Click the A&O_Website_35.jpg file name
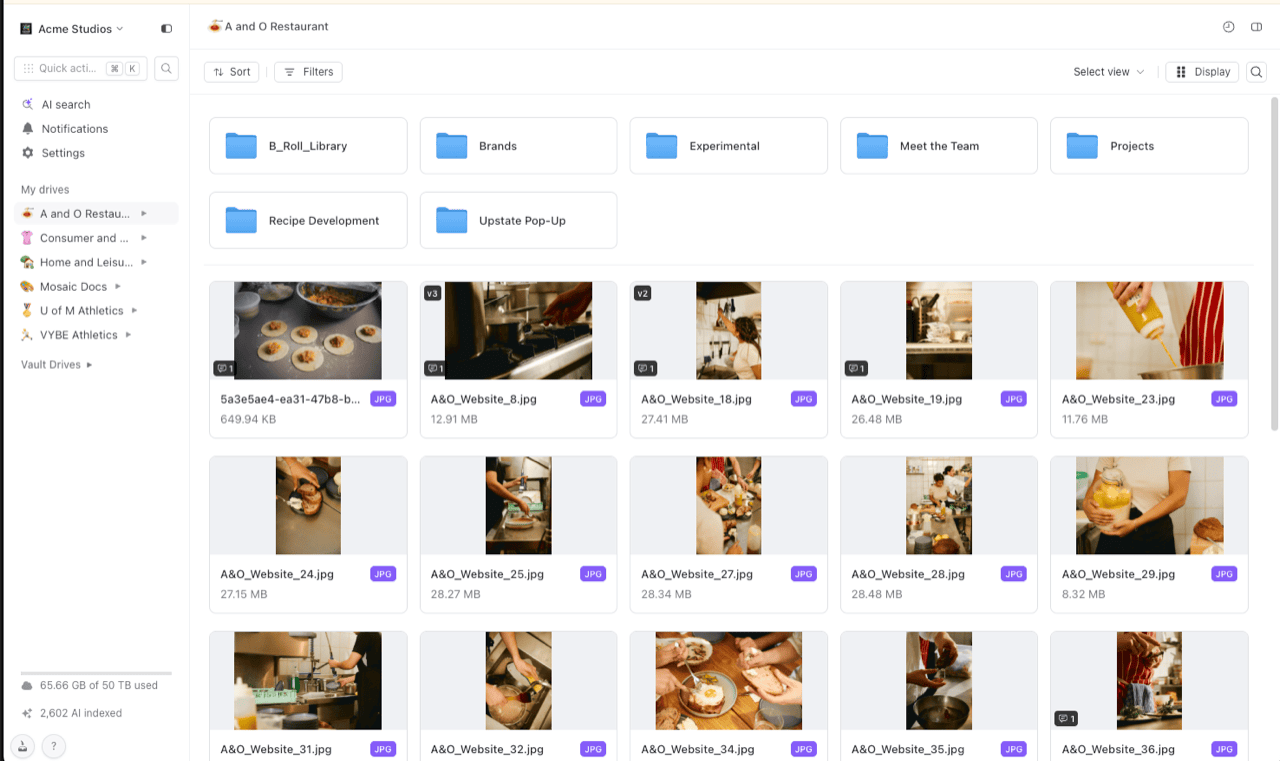1280x761 pixels. point(908,749)
